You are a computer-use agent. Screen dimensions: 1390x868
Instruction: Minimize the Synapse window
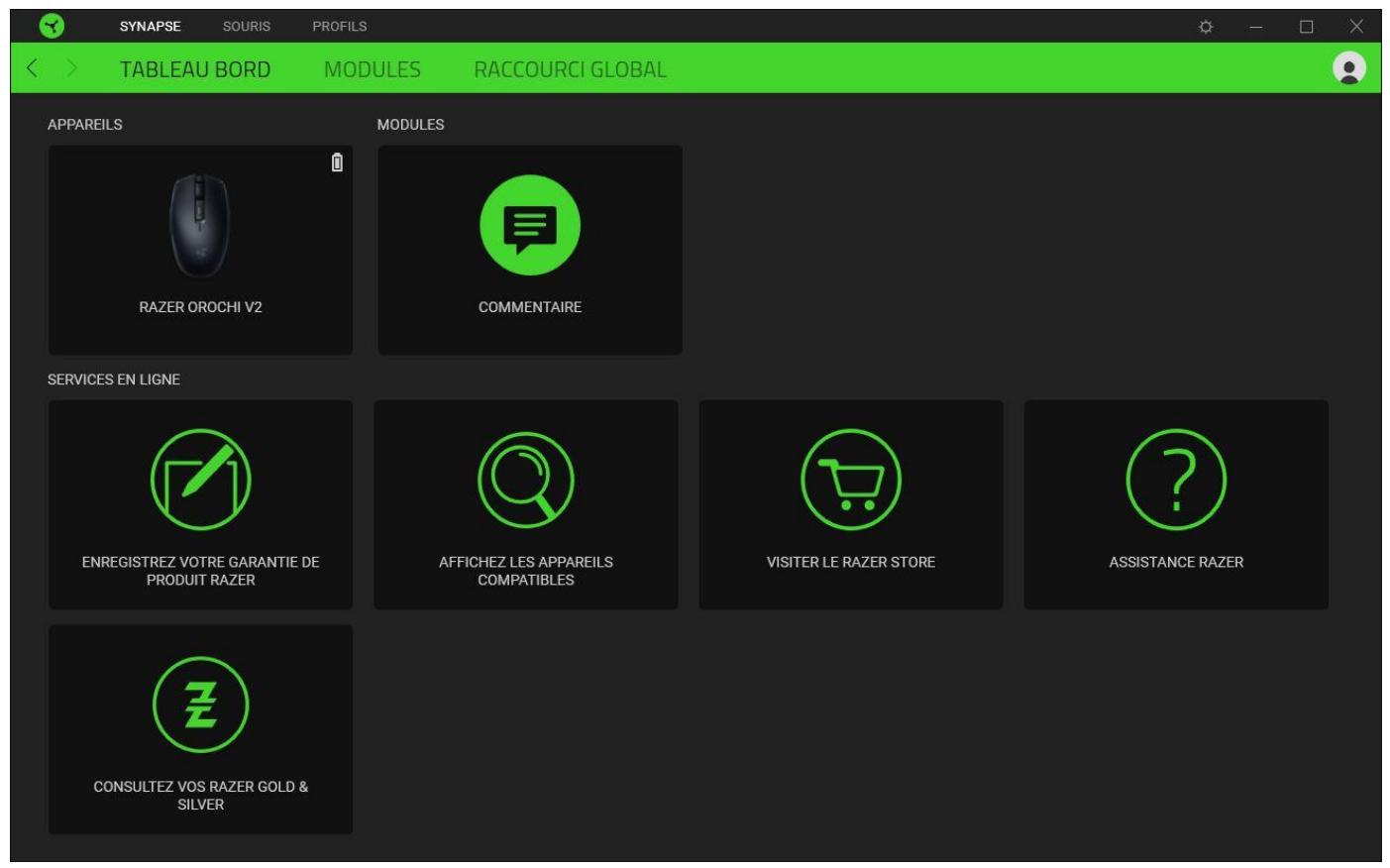click(1256, 27)
